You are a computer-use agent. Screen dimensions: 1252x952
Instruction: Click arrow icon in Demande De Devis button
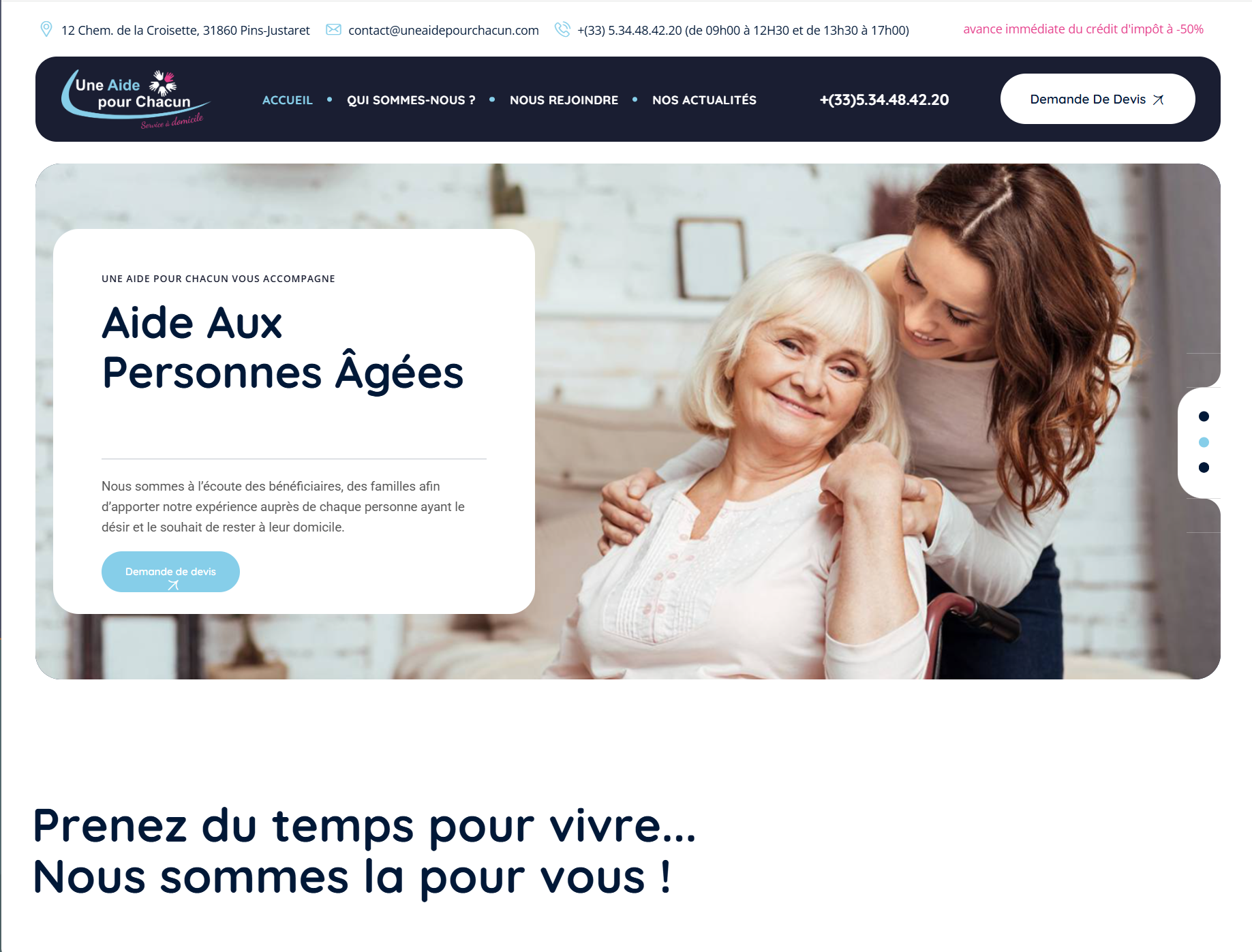[x=1158, y=99]
